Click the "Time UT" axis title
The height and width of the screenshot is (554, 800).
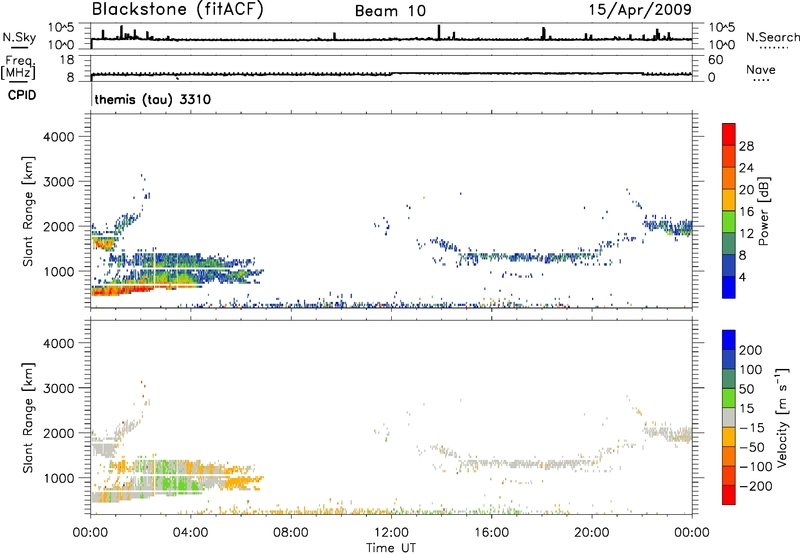(x=391, y=548)
